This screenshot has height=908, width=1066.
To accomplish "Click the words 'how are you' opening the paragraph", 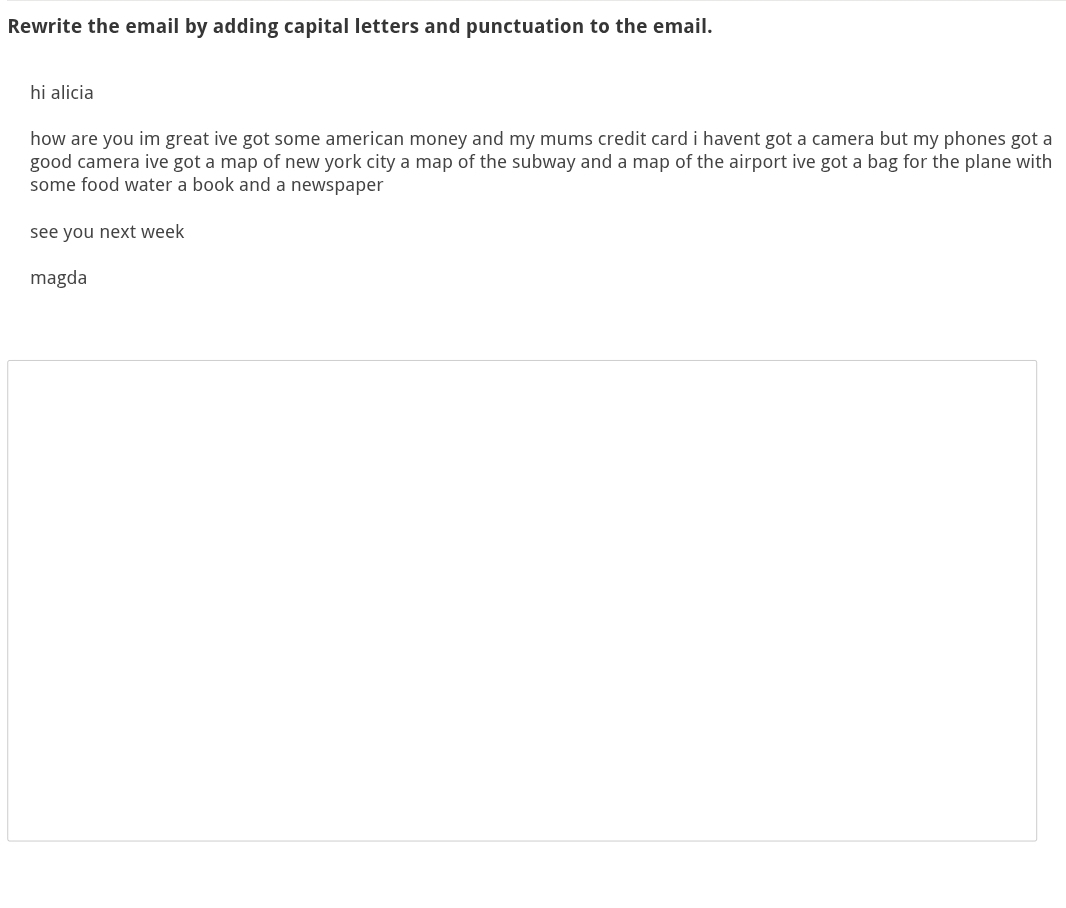I will 82,139.
